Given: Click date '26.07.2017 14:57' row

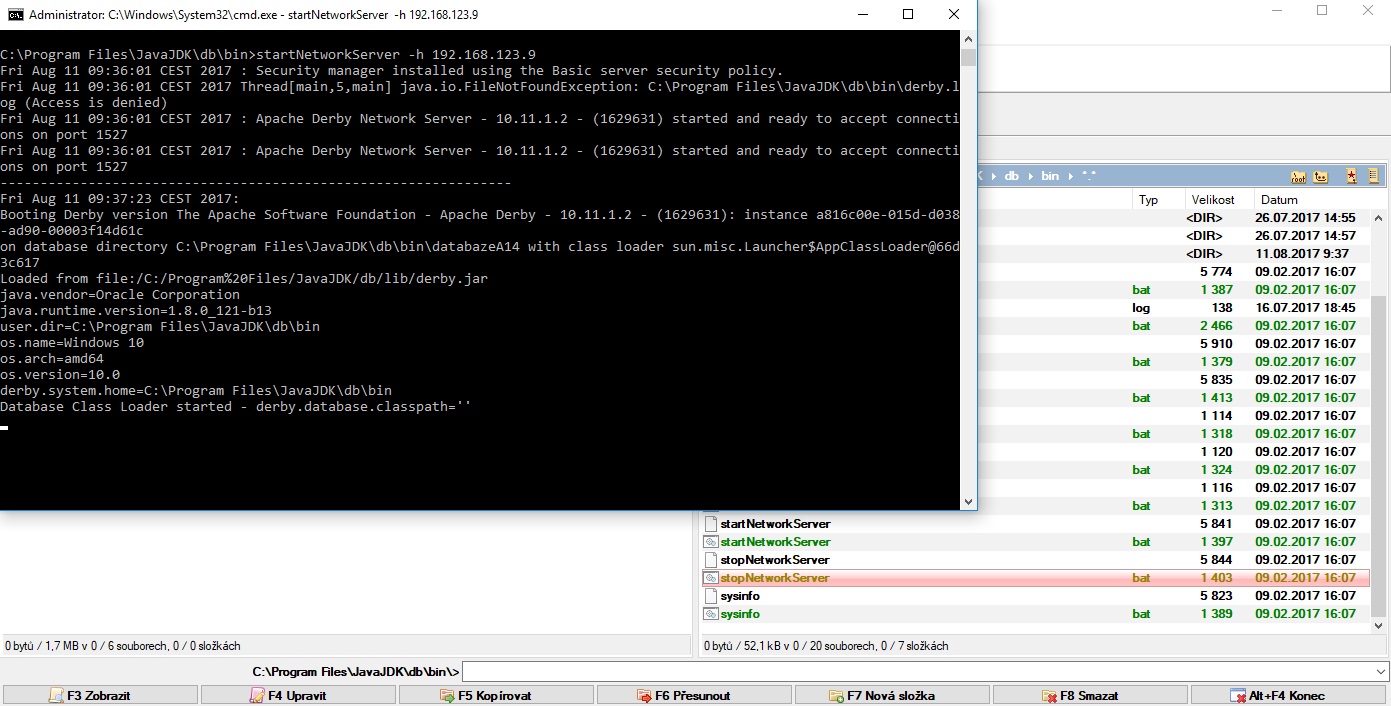Looking at the screenshot, I should click(1305, 236).
